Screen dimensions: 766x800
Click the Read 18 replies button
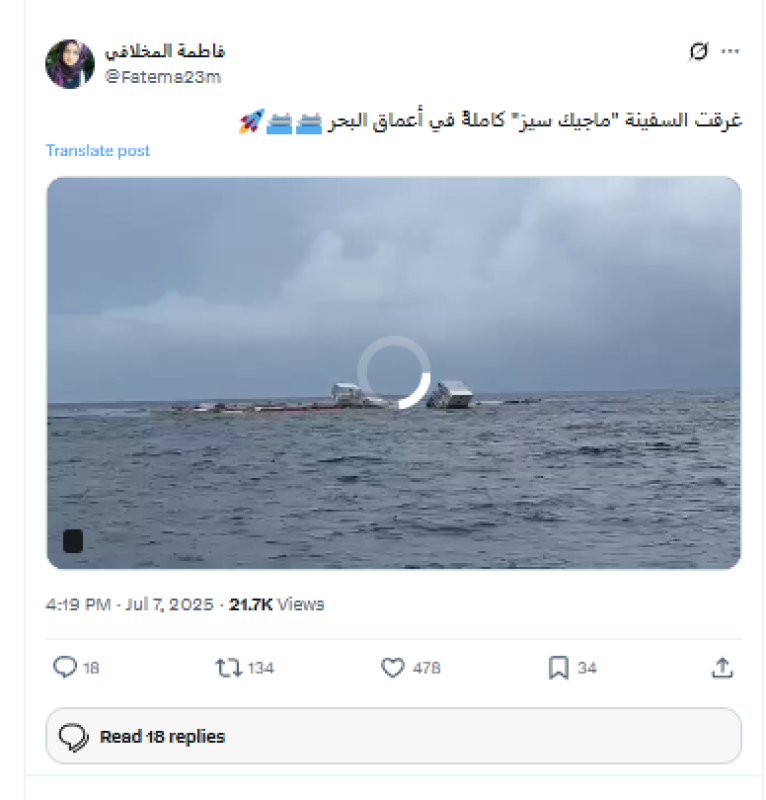click(x=393, y=736)
